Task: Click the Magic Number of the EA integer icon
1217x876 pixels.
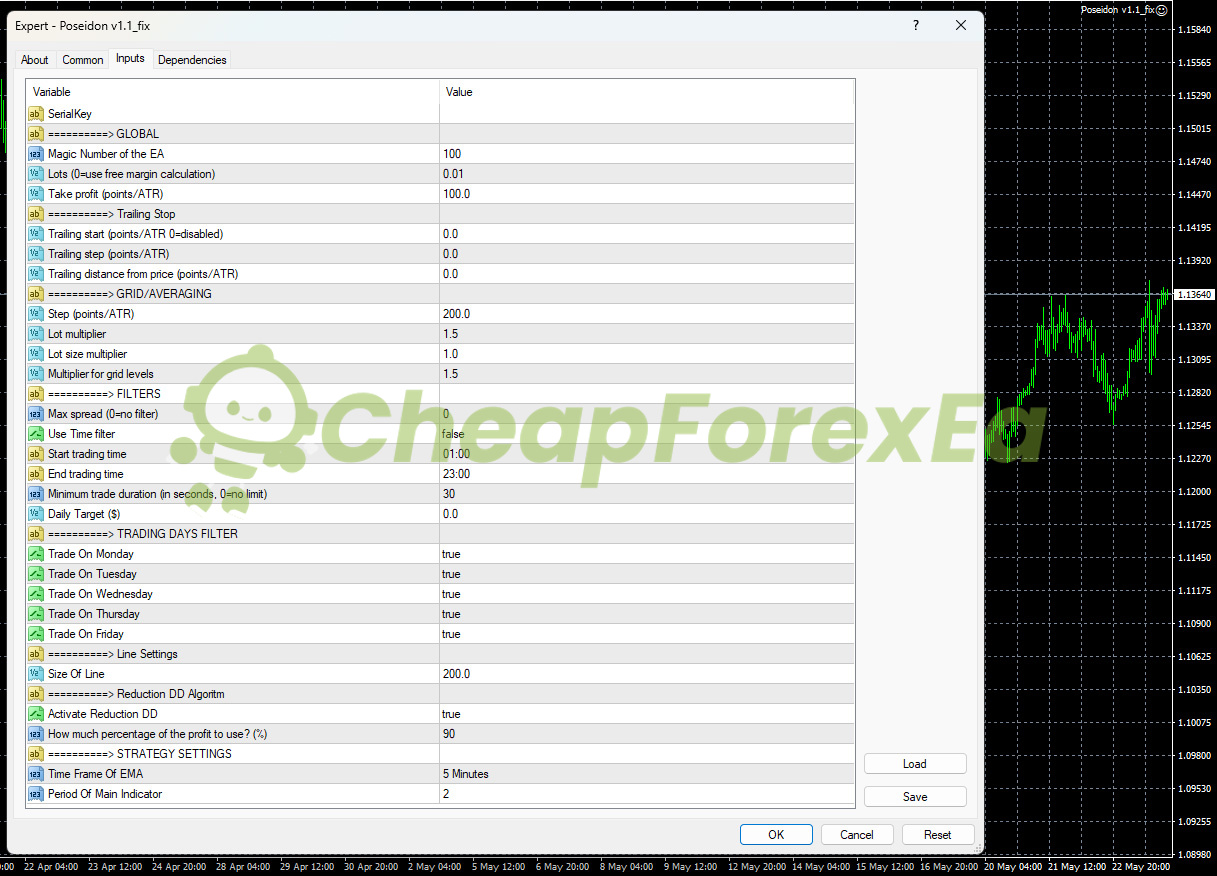Action: [35, 154]
